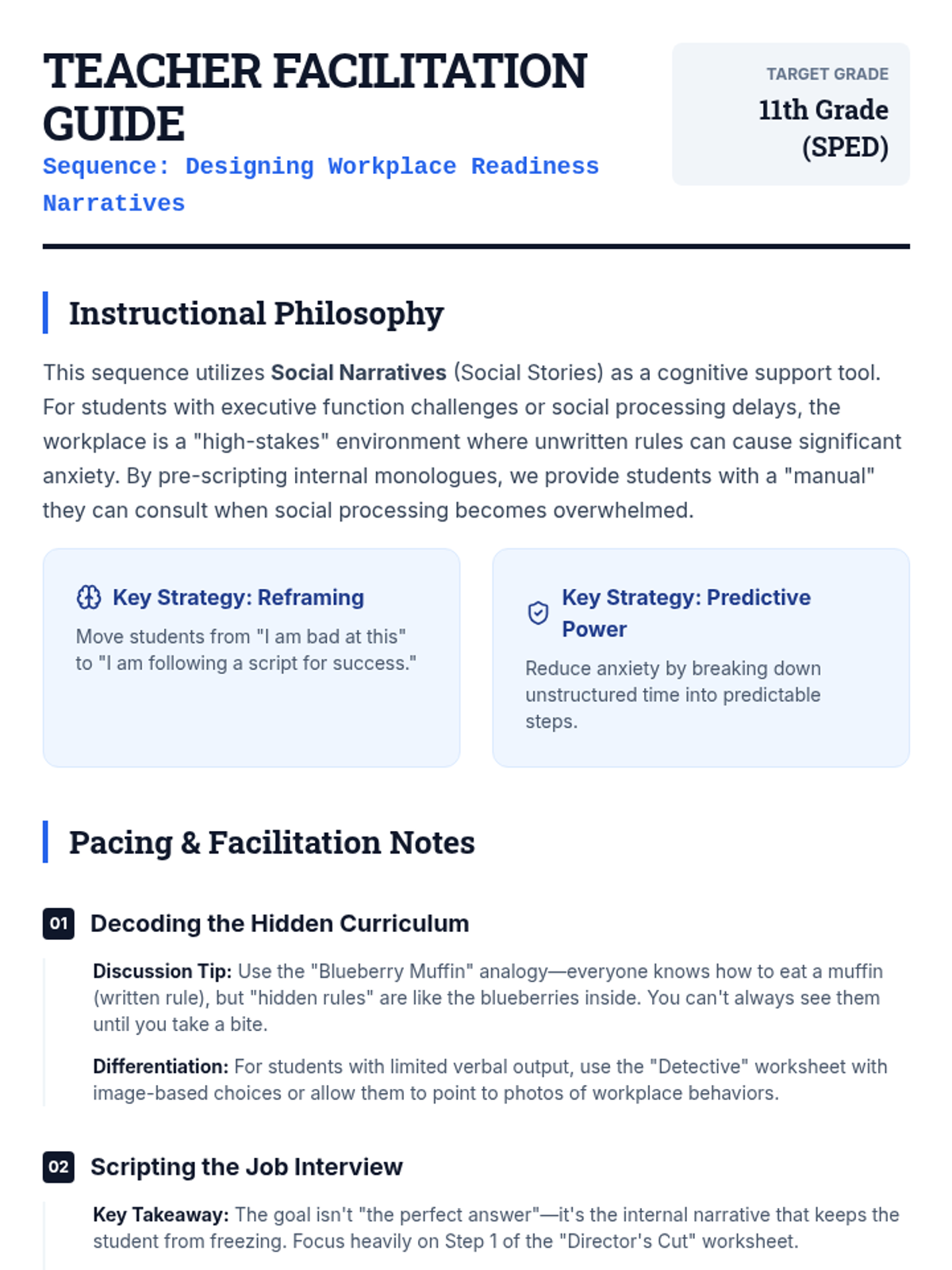Open the Key Strategy: Reframing card
Image resolution: width=952 pixels, height=1270 pixels.
pyautogui.click(x=251, y=657)
